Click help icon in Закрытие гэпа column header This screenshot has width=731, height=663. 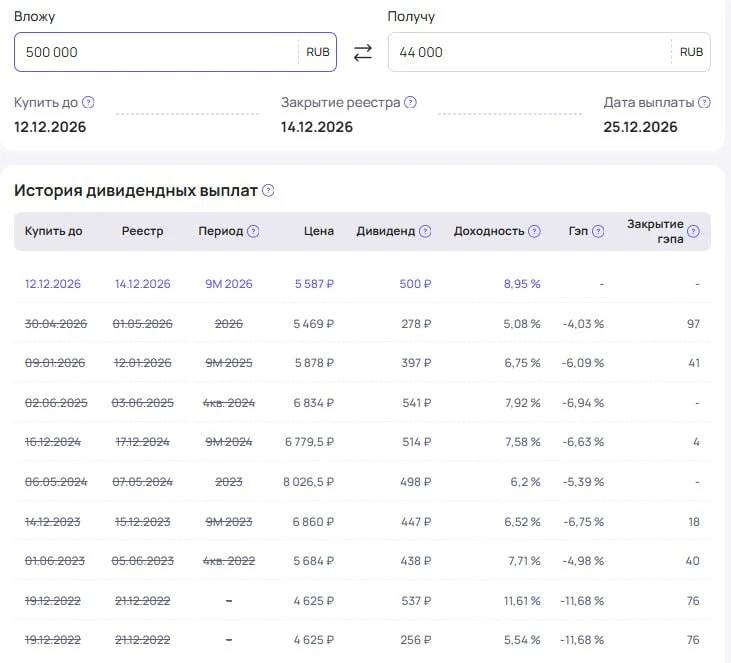click(693, 231)
